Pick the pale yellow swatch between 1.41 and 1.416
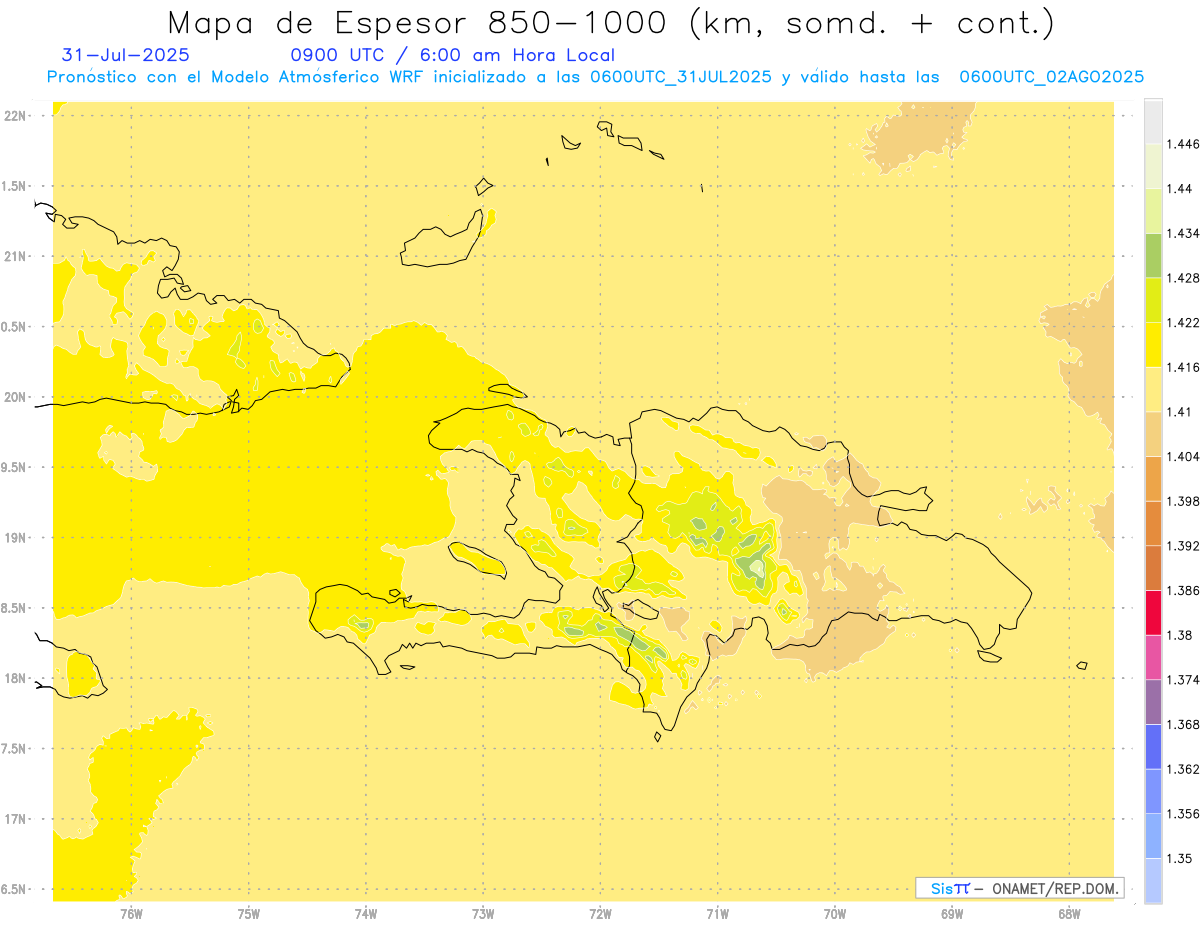Viewport: 1200px width, 927px height. point(1153,390)
